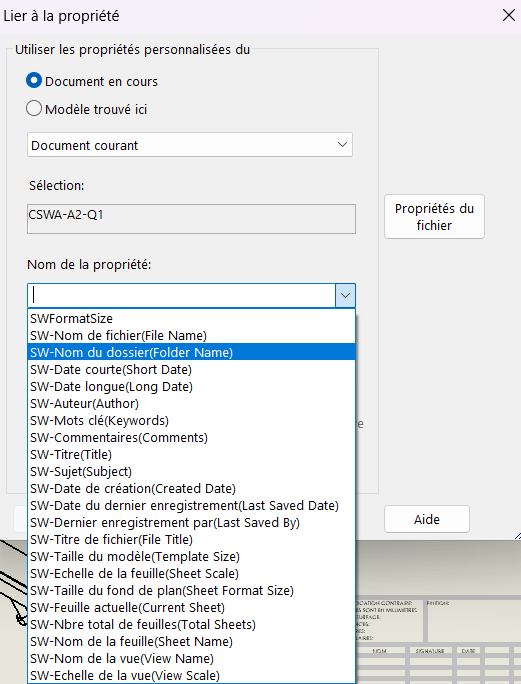Choose SW-Date de création(Created Date)
Screen dimensions: 521x684
click(192, 489)
